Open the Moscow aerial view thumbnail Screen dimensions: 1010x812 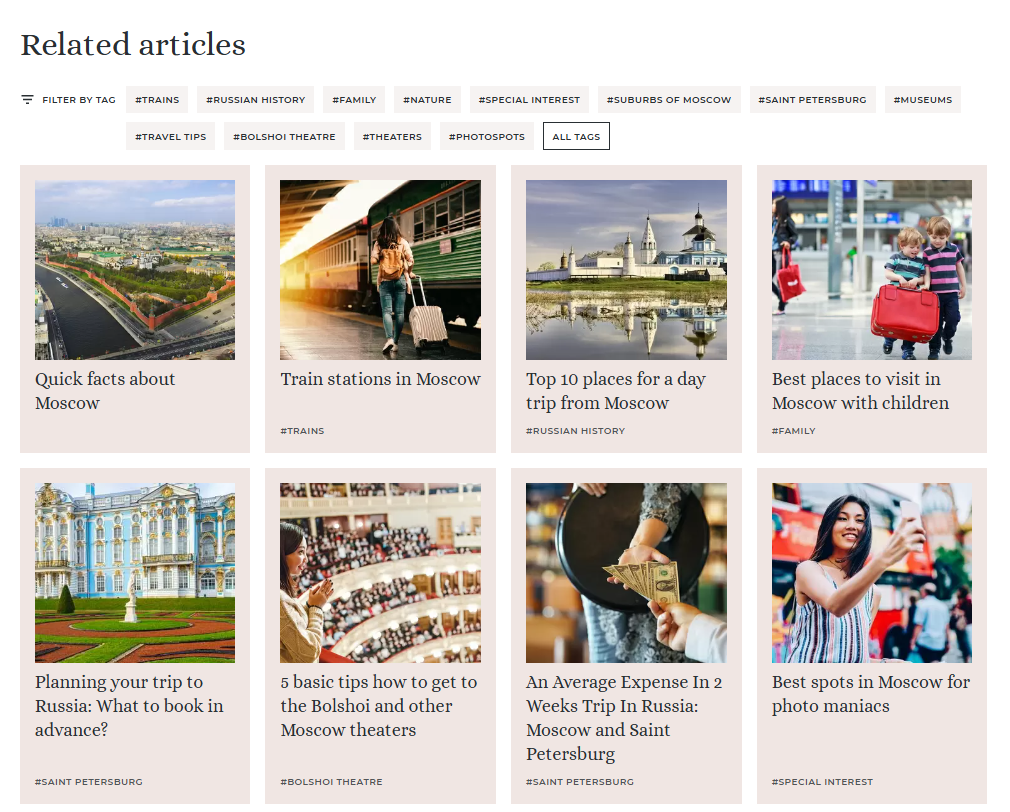(x=135, y=270)
